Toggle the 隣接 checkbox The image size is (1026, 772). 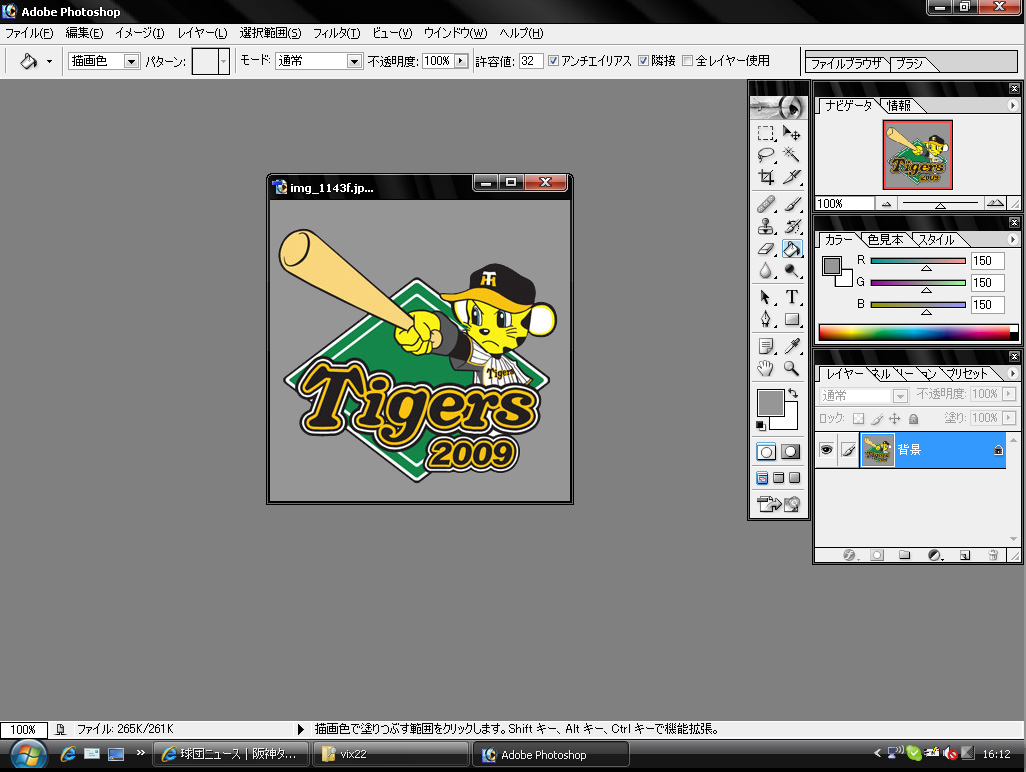(643, 61)
